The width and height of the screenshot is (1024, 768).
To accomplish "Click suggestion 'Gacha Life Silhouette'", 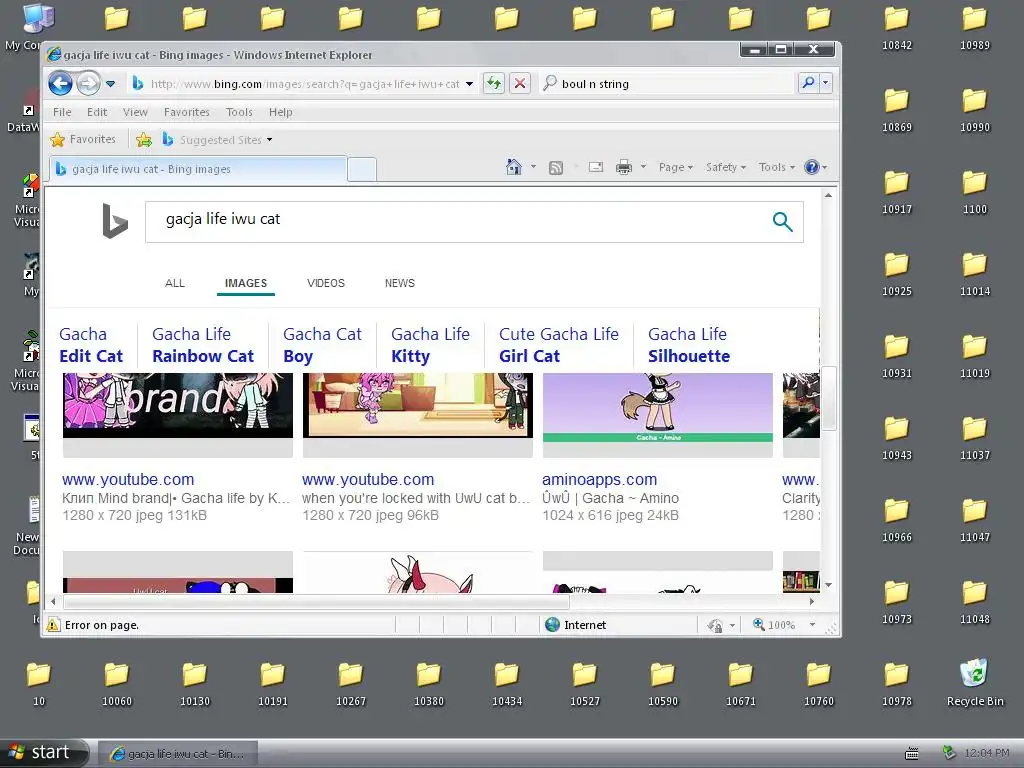I will (x=689, y=345).
